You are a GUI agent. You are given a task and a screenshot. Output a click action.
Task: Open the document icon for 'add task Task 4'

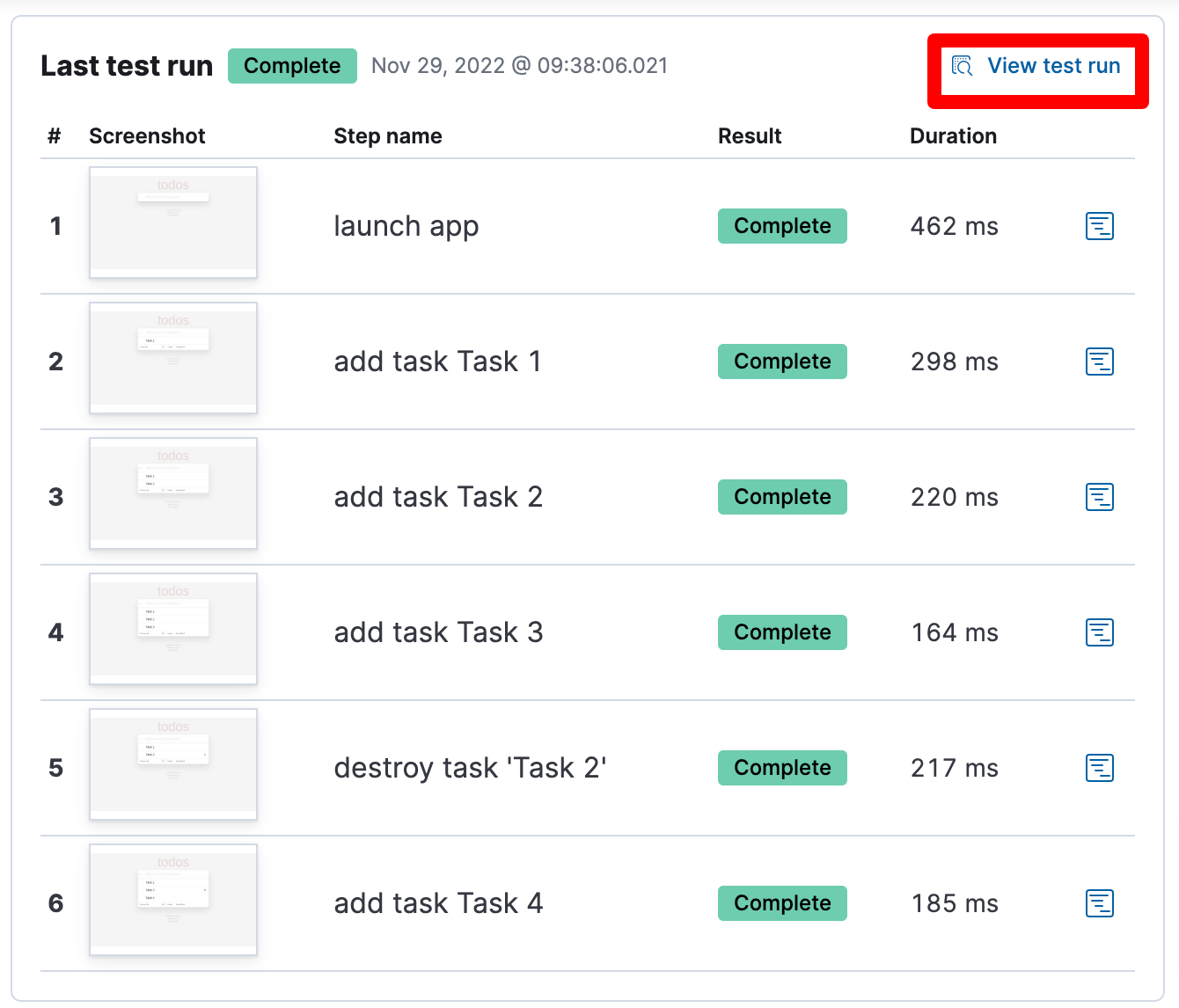1100,903
